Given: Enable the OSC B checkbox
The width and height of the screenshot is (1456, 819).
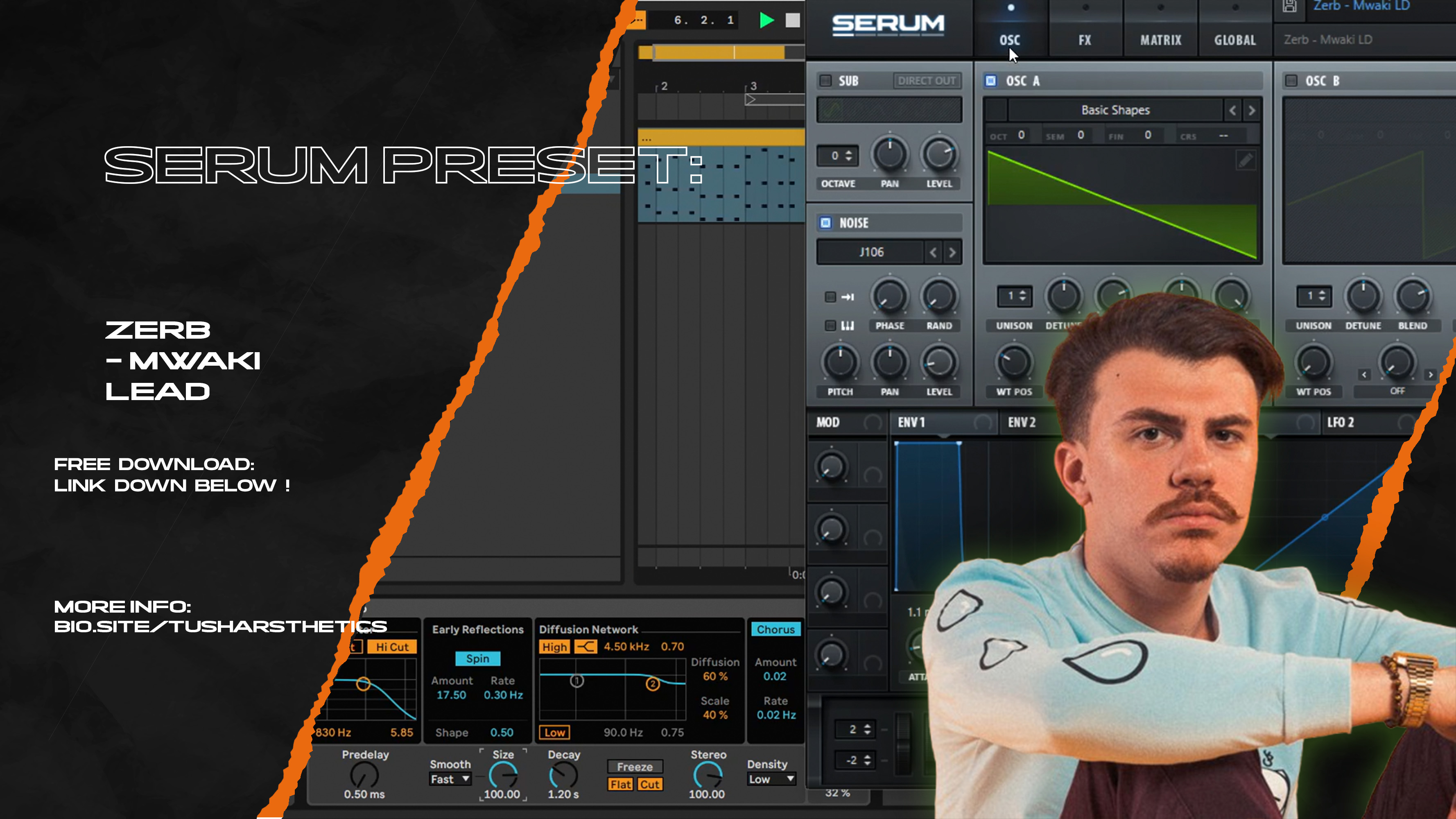Looking at the screenshot, I should pyautogui.click(x=1291, y=81).
